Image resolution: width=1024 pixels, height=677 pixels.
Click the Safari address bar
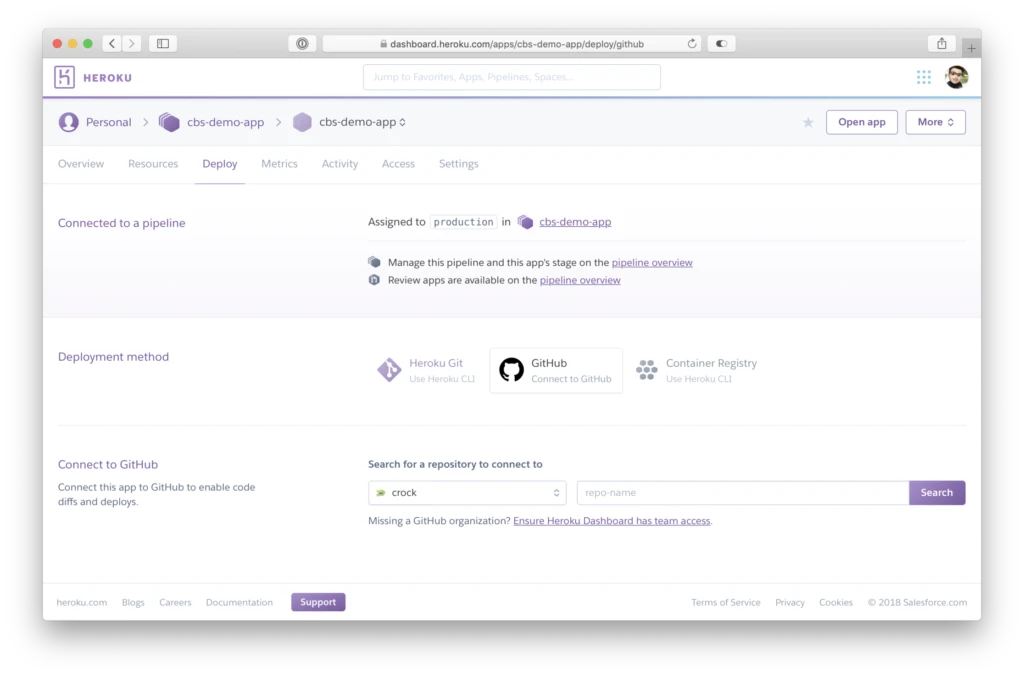point(512,44)
